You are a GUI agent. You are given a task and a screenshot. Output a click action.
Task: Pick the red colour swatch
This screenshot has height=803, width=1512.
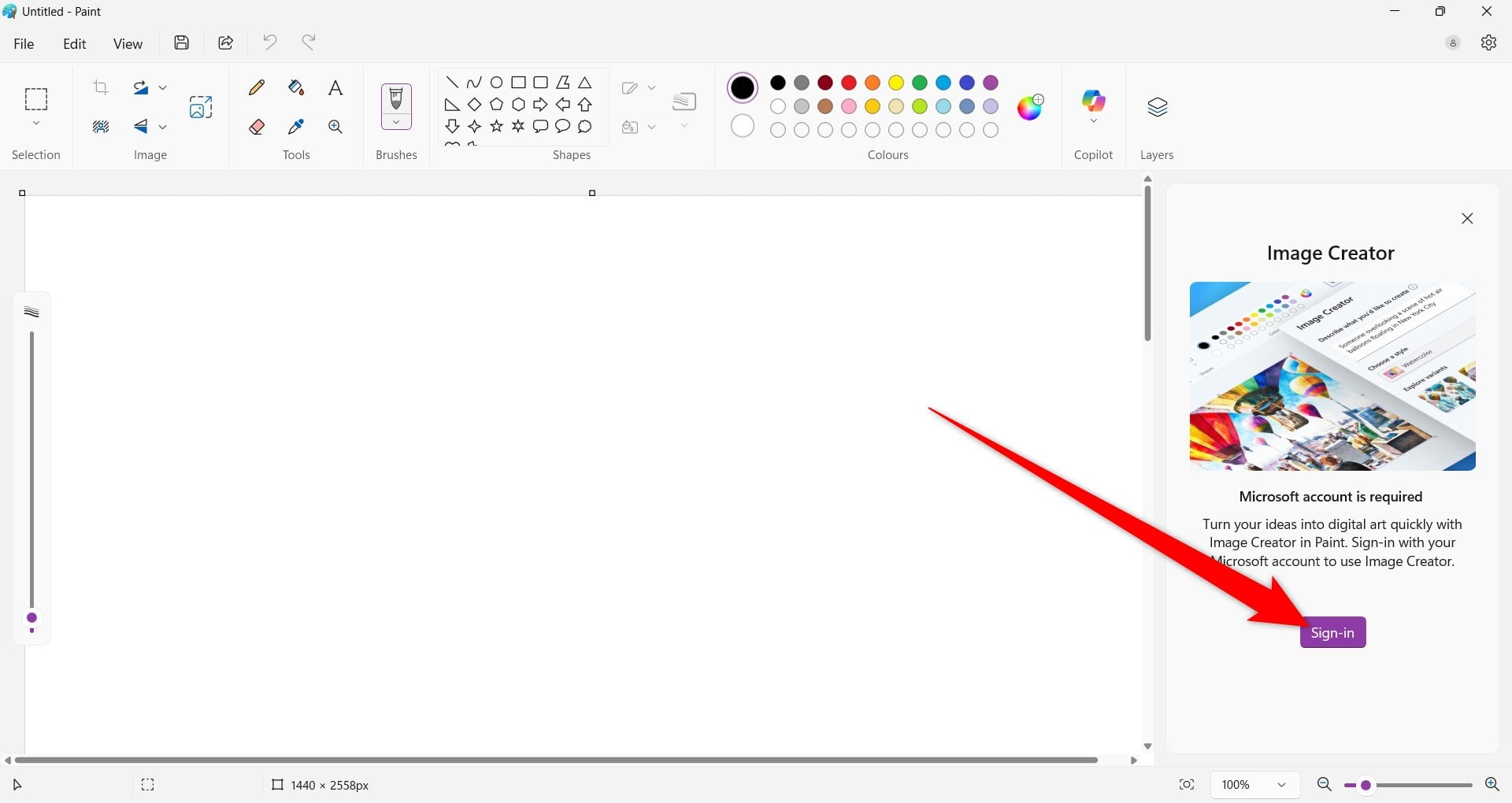tap(849, 83)
